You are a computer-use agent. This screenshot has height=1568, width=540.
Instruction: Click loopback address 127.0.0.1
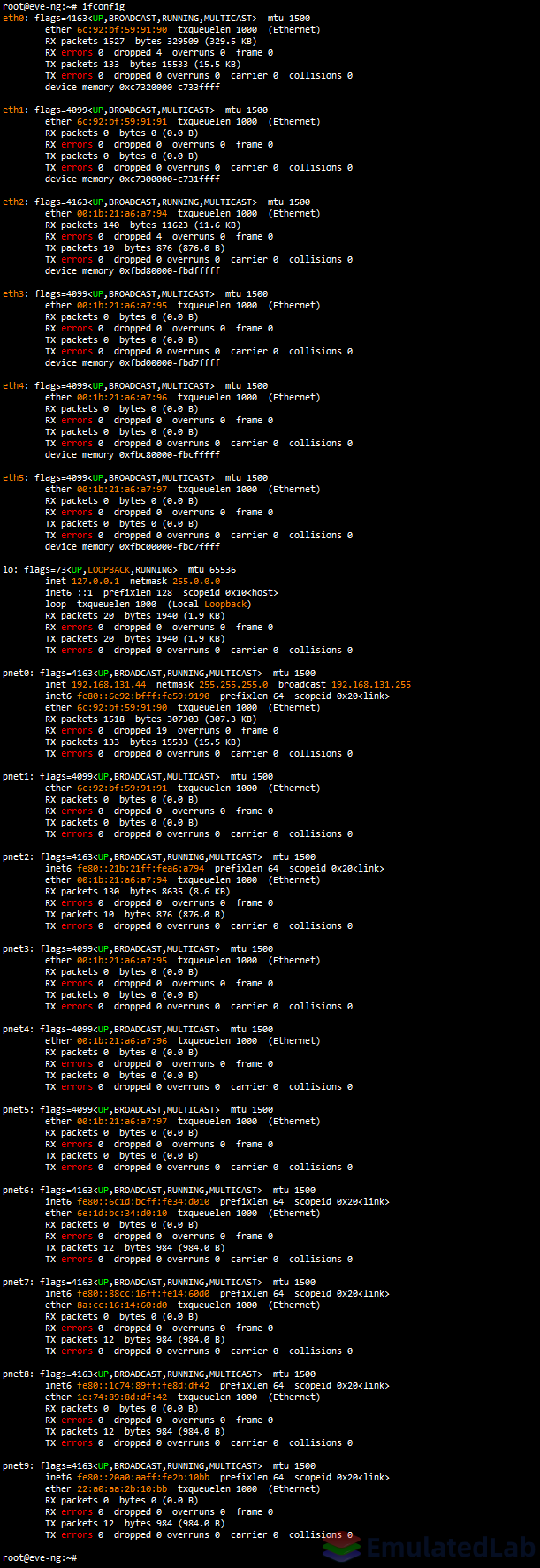coord(95,581)
